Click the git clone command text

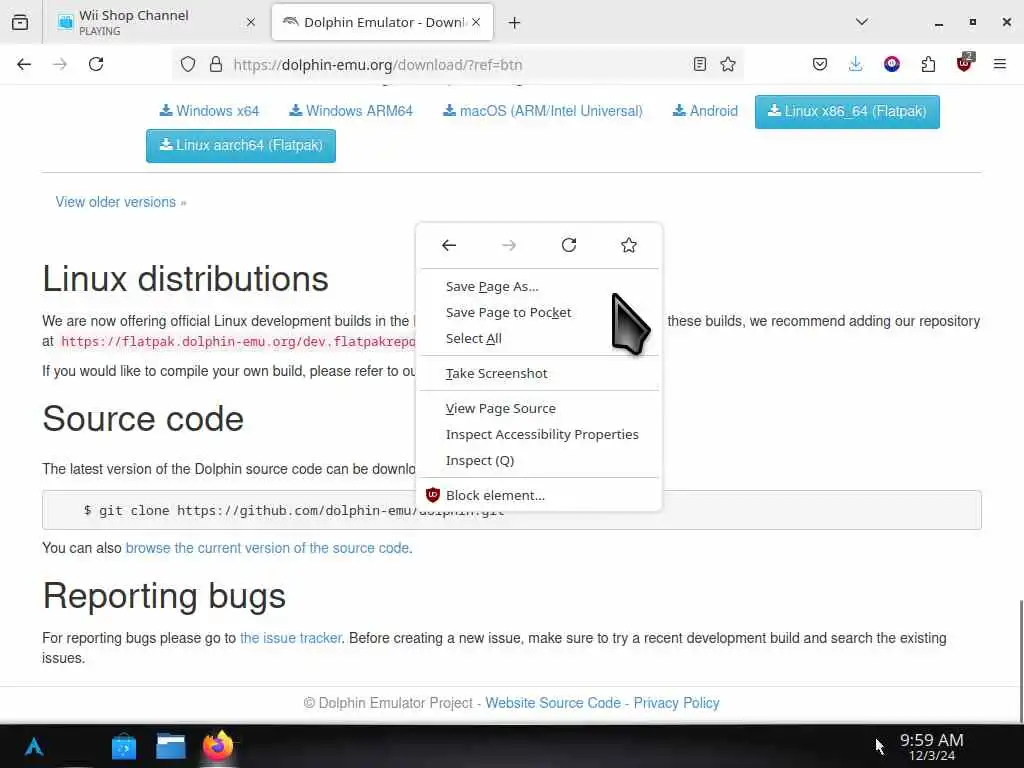tap(294, 511)
